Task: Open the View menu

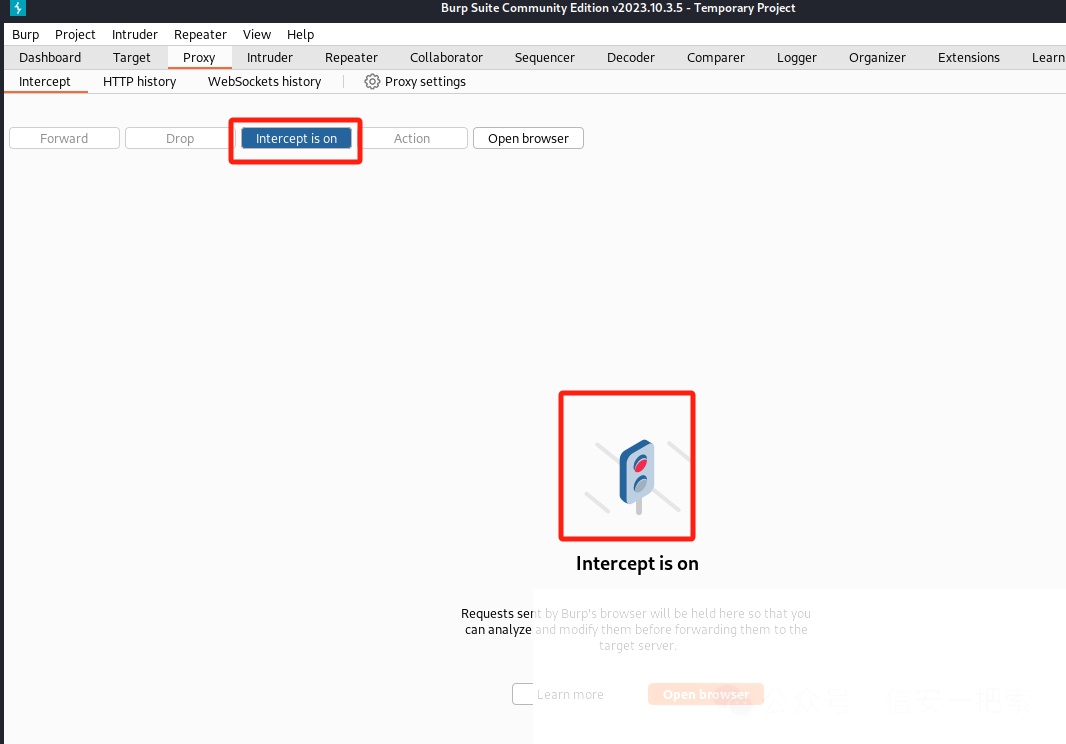Action: [x=256, y=35]
